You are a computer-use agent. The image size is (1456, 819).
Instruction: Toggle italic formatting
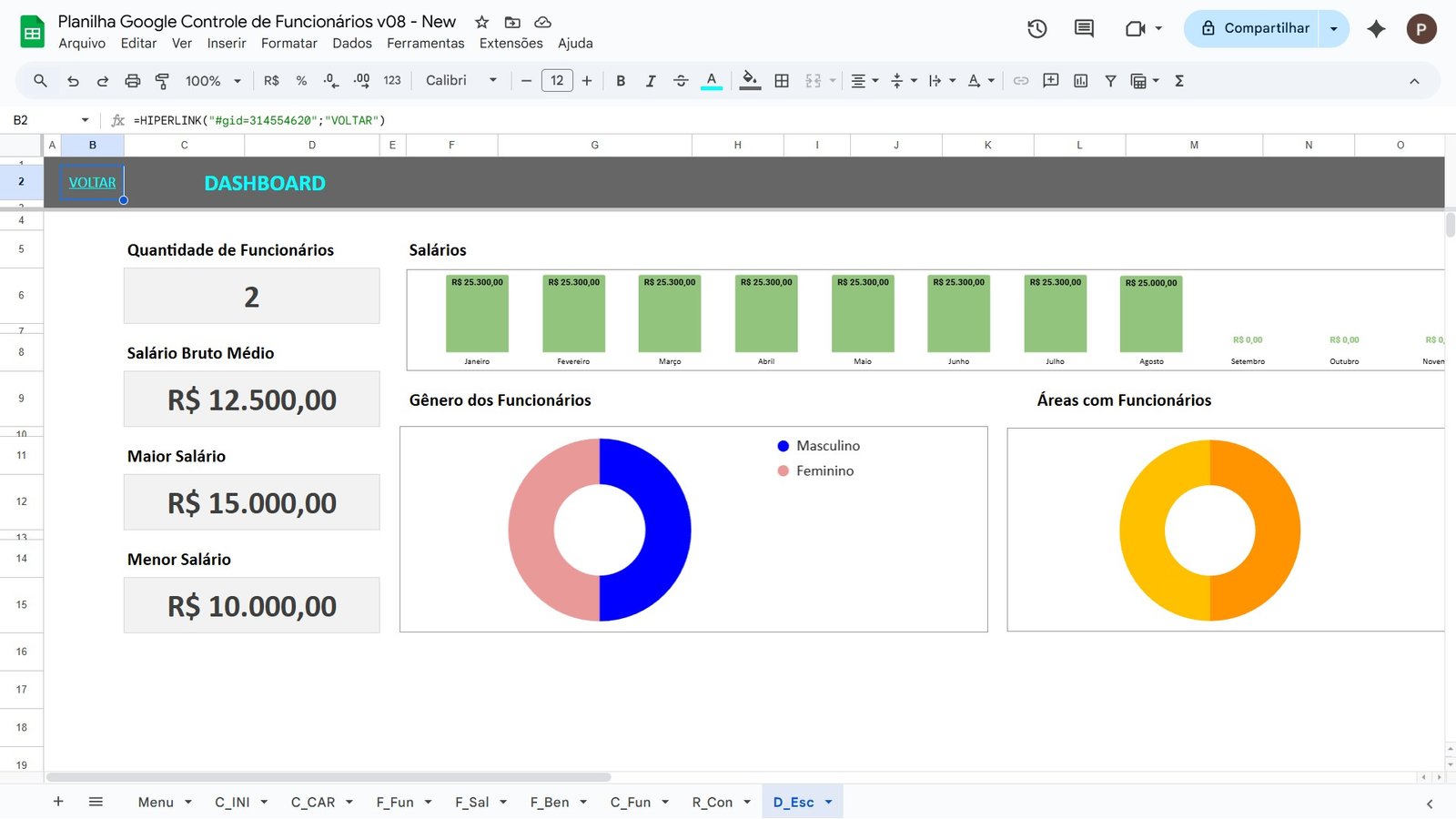click(652, 81)
